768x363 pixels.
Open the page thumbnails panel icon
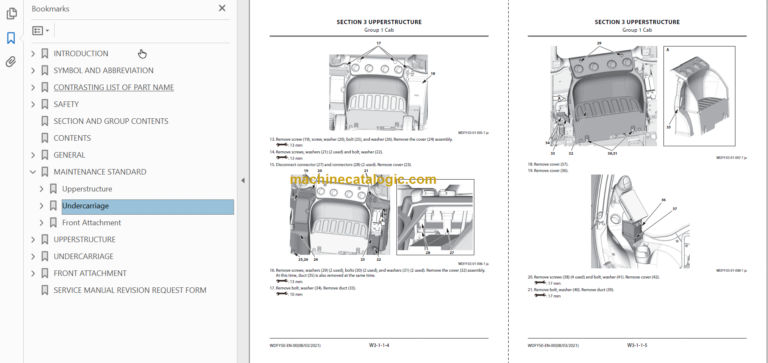click(x=11, y=14)
